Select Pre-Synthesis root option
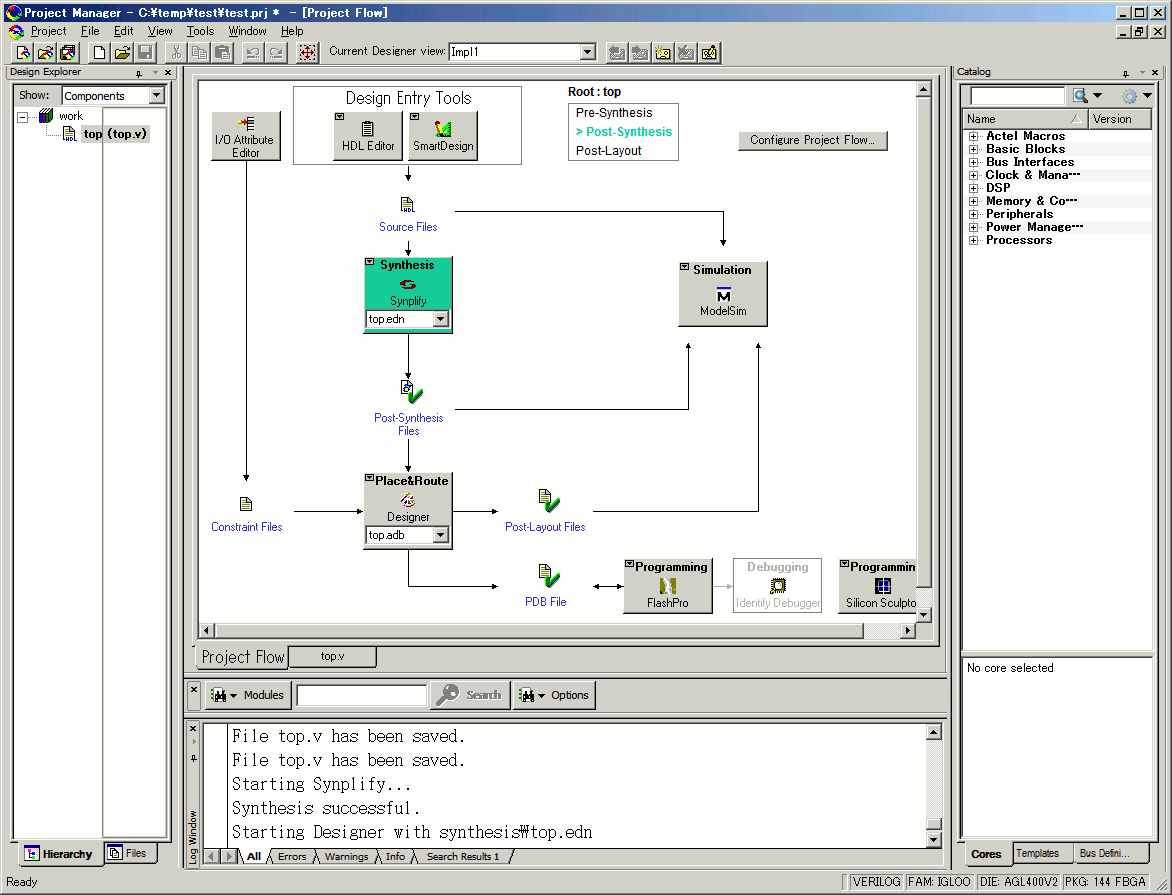The image size is (1172, 895). click(614, 113)
